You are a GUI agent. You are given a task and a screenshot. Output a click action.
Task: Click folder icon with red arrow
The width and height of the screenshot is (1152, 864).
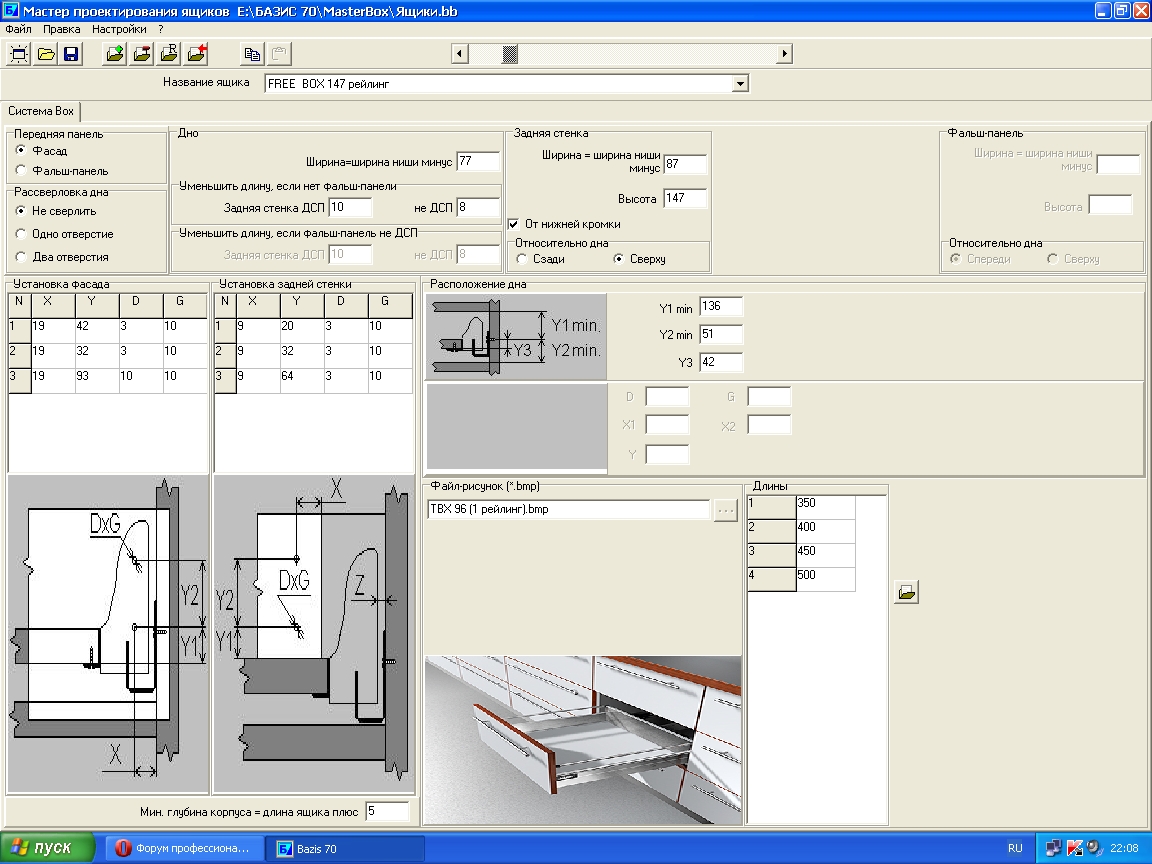click(197, 54)
